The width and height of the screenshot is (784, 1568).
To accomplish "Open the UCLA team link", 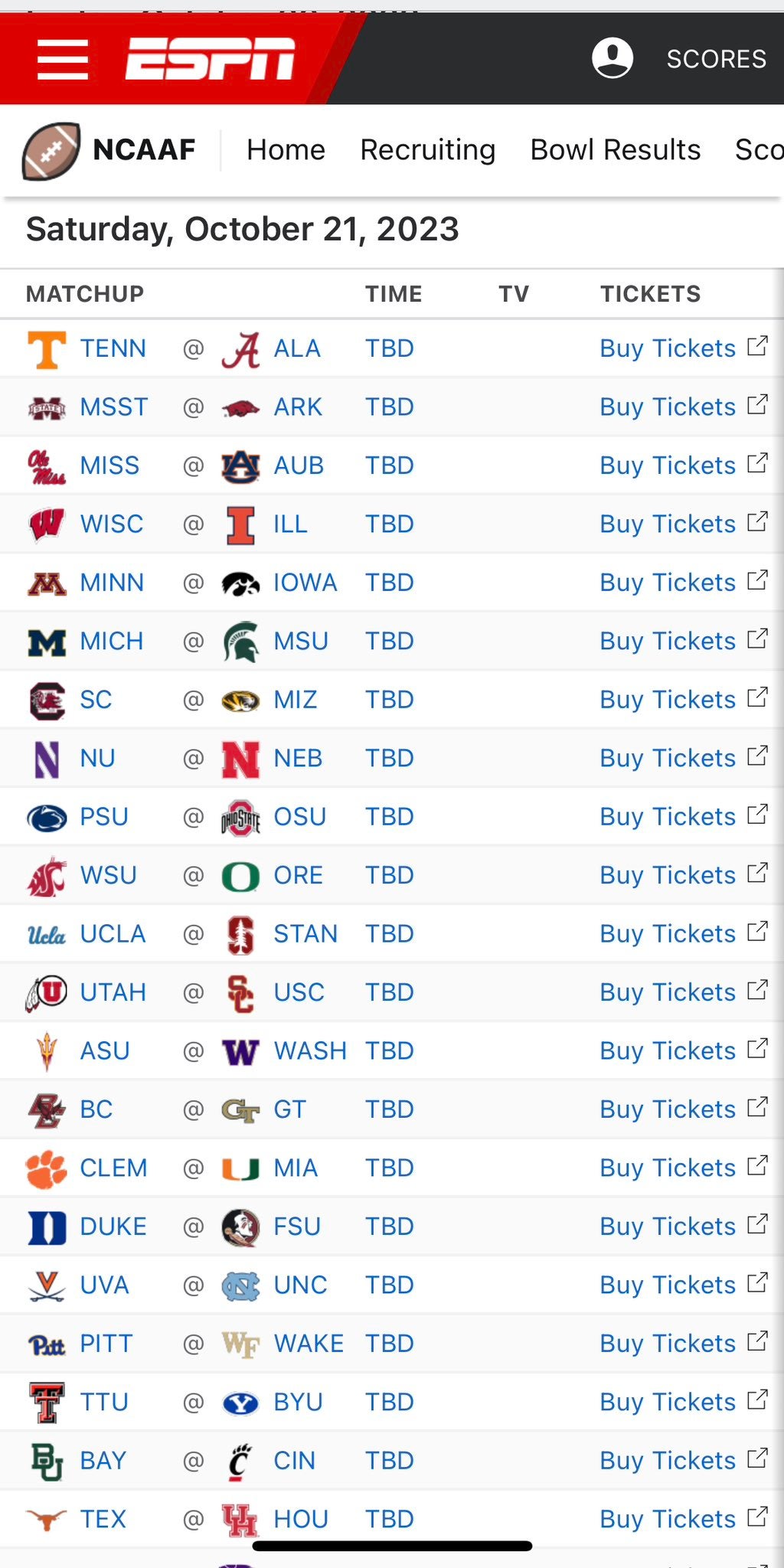I will click(113, 934).
